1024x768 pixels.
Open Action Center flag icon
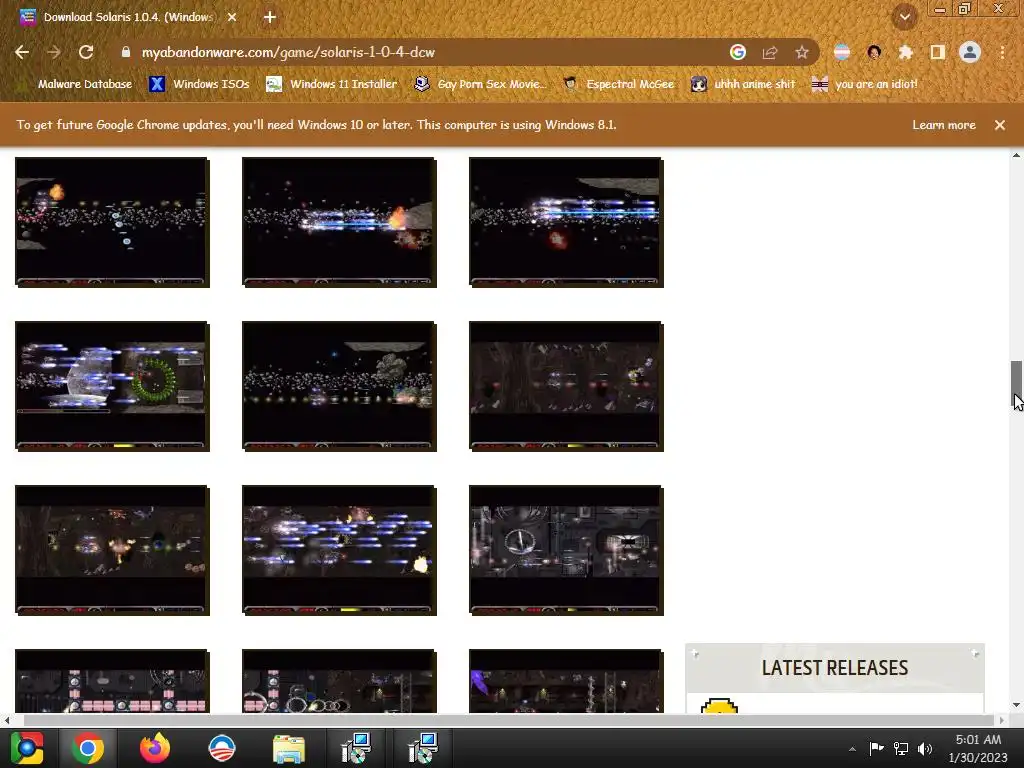coord(876,748)
